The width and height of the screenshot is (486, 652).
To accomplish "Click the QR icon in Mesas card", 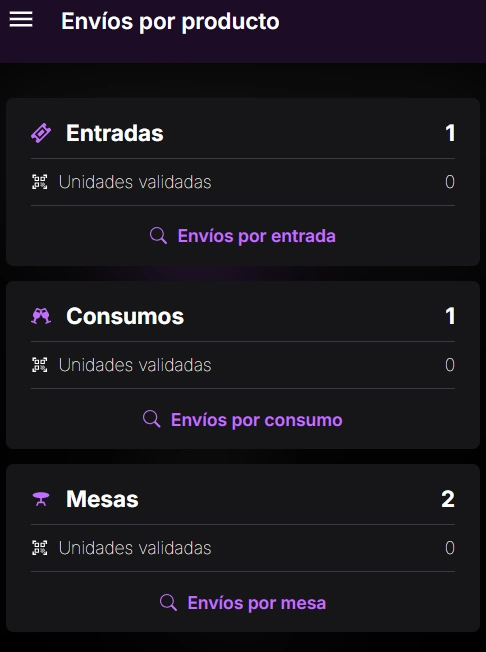I will 39,548.
